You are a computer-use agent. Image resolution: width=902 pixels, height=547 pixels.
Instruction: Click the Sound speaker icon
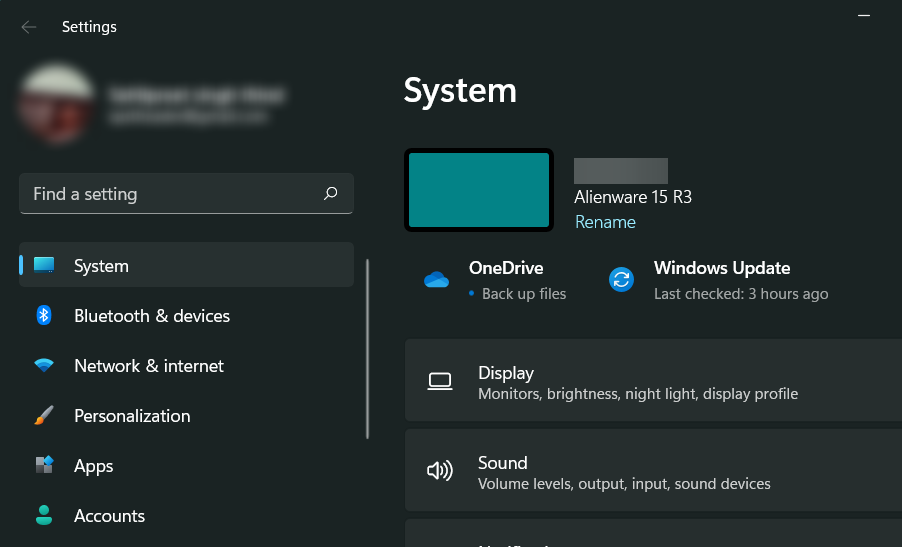point(439,471)
